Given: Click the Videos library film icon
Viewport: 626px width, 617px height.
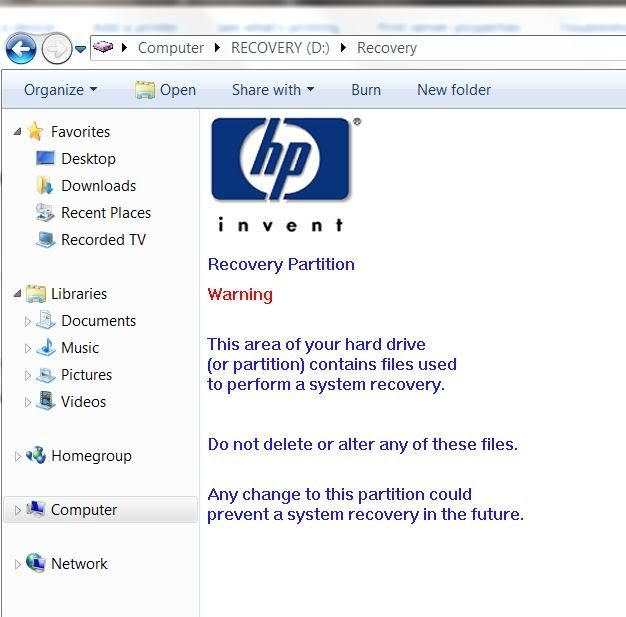Looking at the screenshot, I should pyautogui.click(x=46, y=401).
